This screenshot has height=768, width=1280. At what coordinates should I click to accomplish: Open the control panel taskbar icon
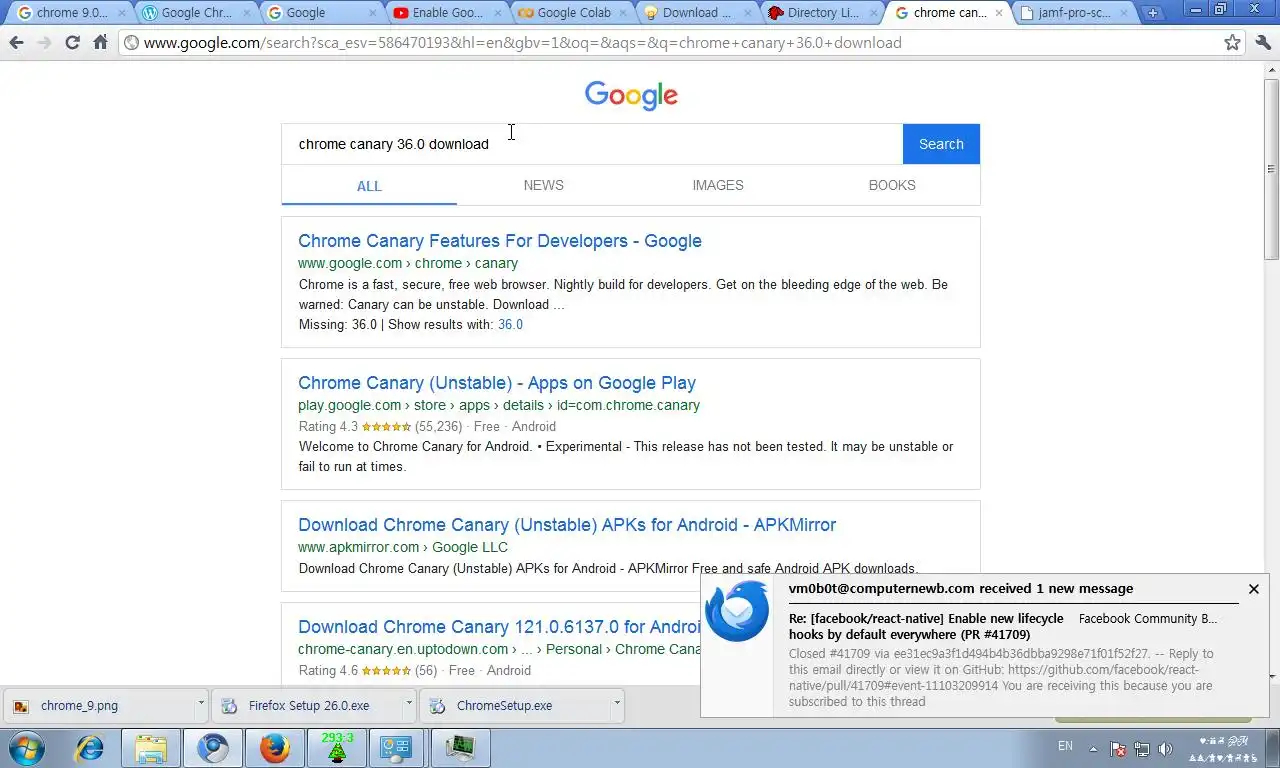(x=397, y=748)
